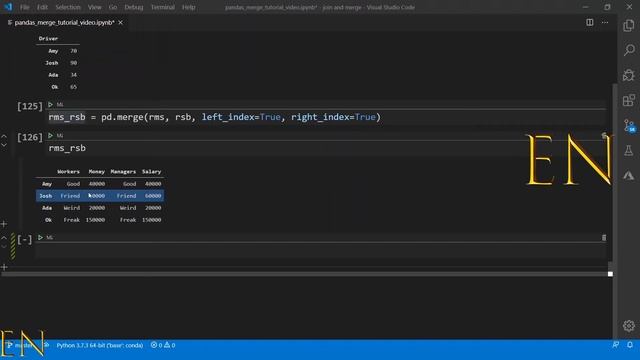Move cell 126 down with the arrow

(4, 145)
